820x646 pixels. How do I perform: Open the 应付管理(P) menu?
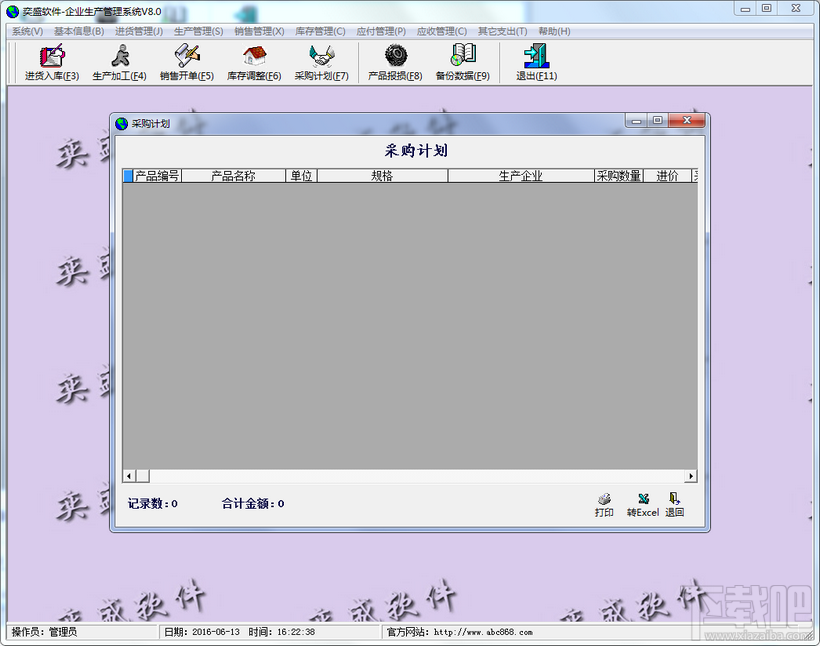(x=381, y=31)
